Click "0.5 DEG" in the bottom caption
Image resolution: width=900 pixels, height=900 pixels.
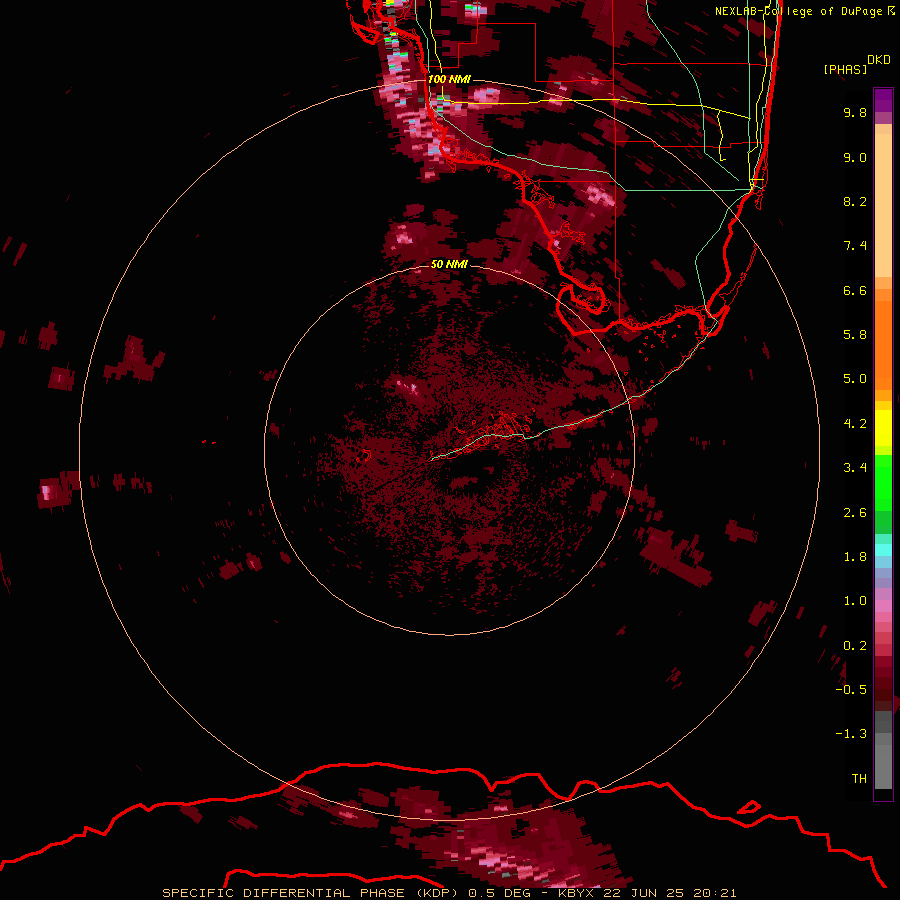click(x=499, y=893)
